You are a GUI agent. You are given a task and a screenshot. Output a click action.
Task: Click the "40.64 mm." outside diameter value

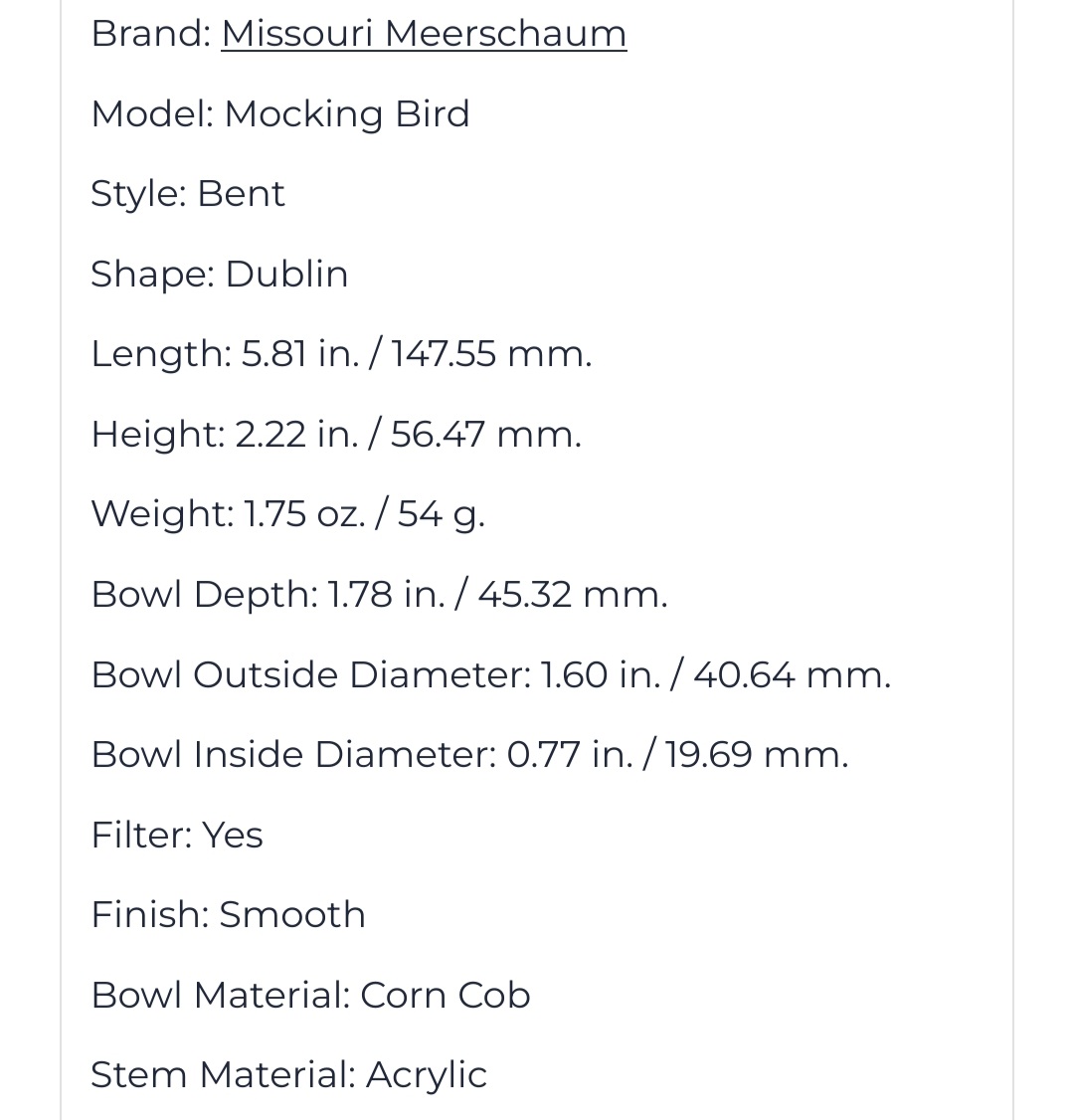793,675
